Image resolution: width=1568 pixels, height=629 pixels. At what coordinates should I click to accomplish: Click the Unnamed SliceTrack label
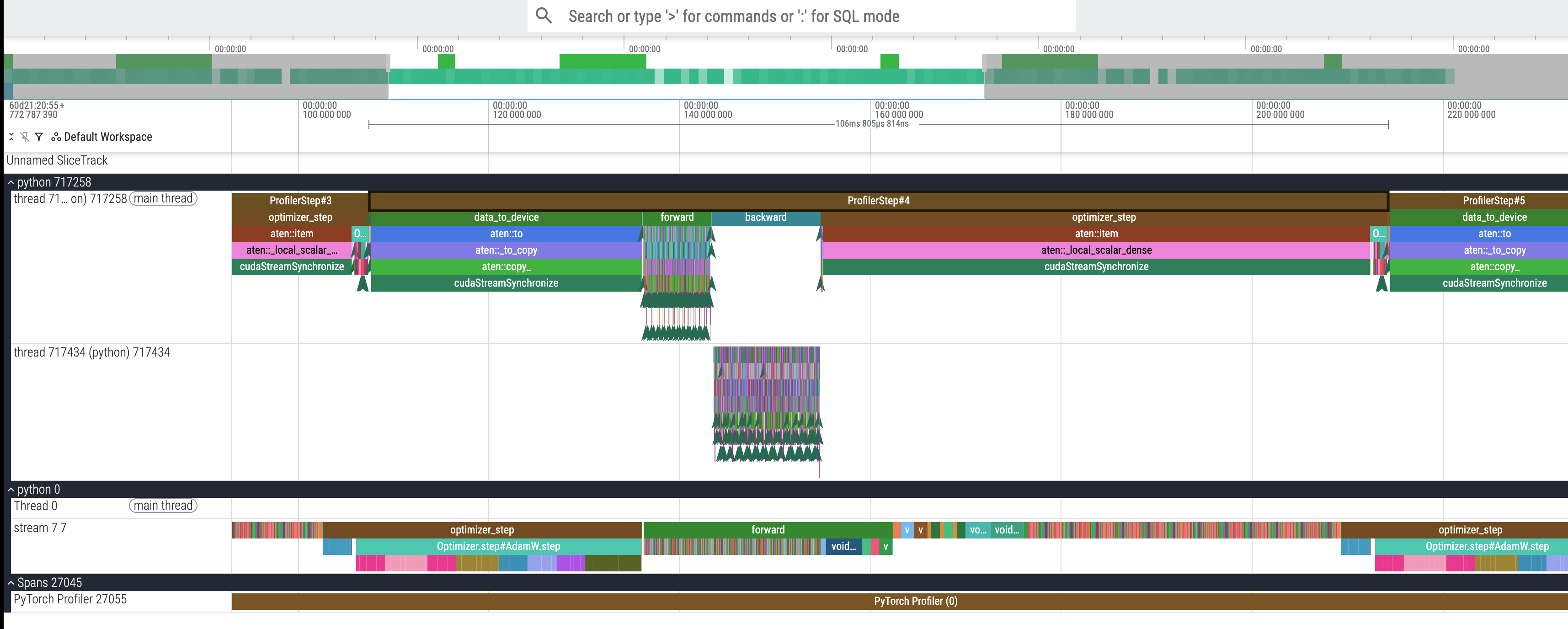(57, 160)
